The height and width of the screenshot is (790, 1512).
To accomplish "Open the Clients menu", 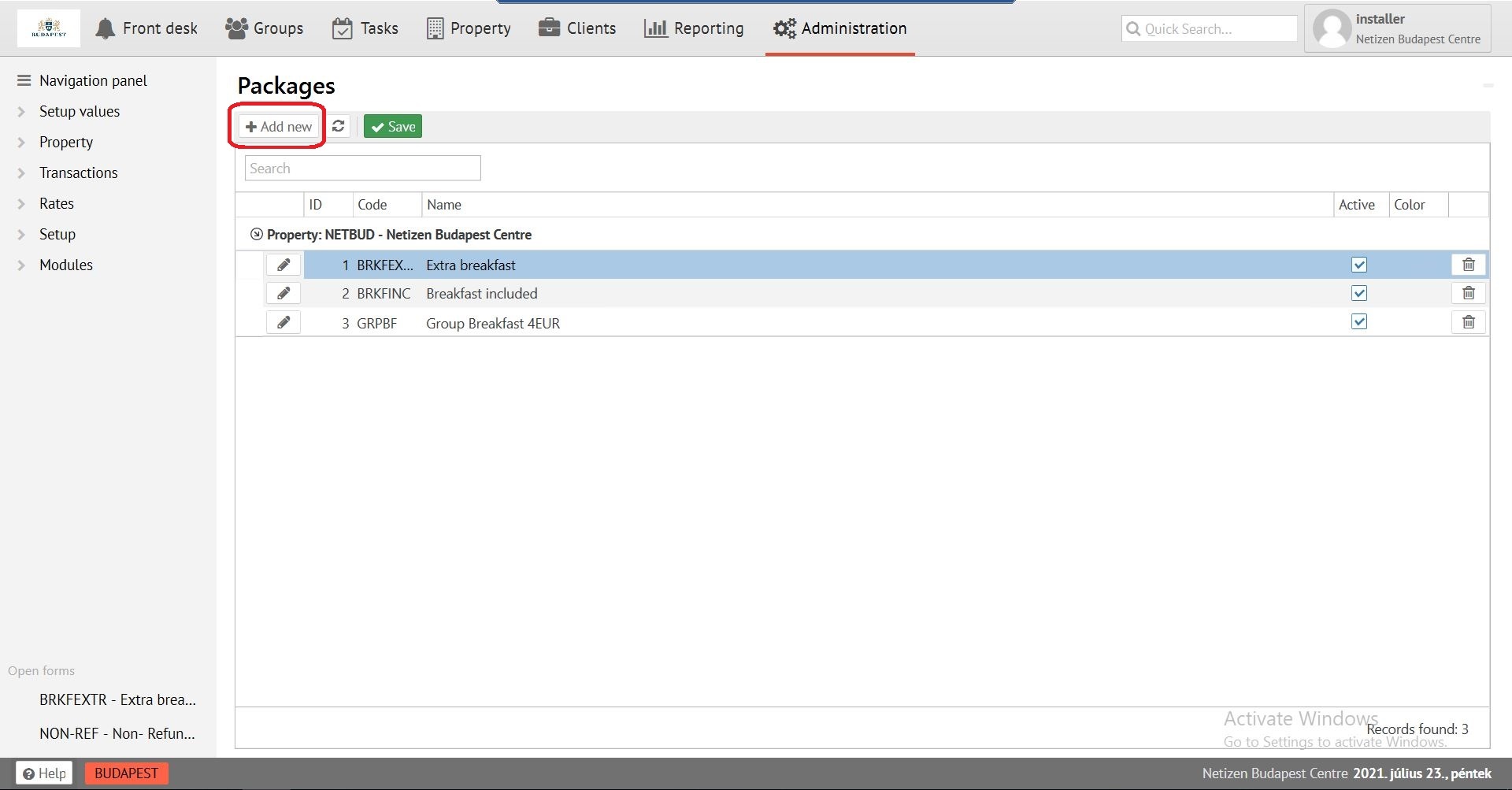I will [577, 28].
